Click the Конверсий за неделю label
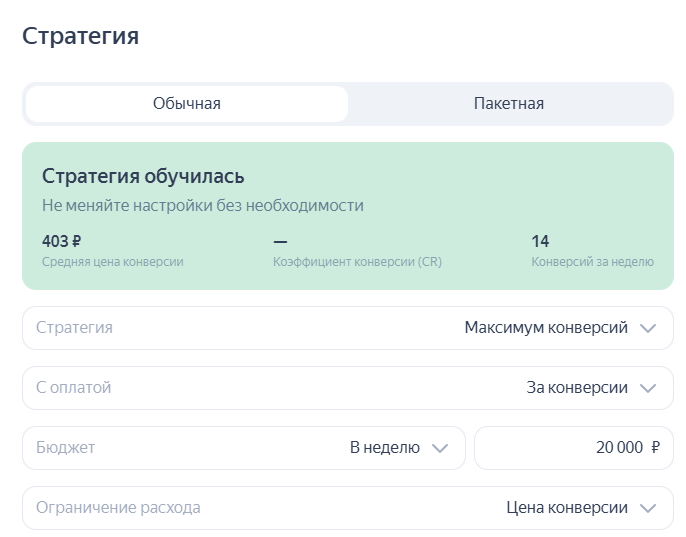Image resolution: width=686 pixels, height=537 pixels. [x=592, y=262]
